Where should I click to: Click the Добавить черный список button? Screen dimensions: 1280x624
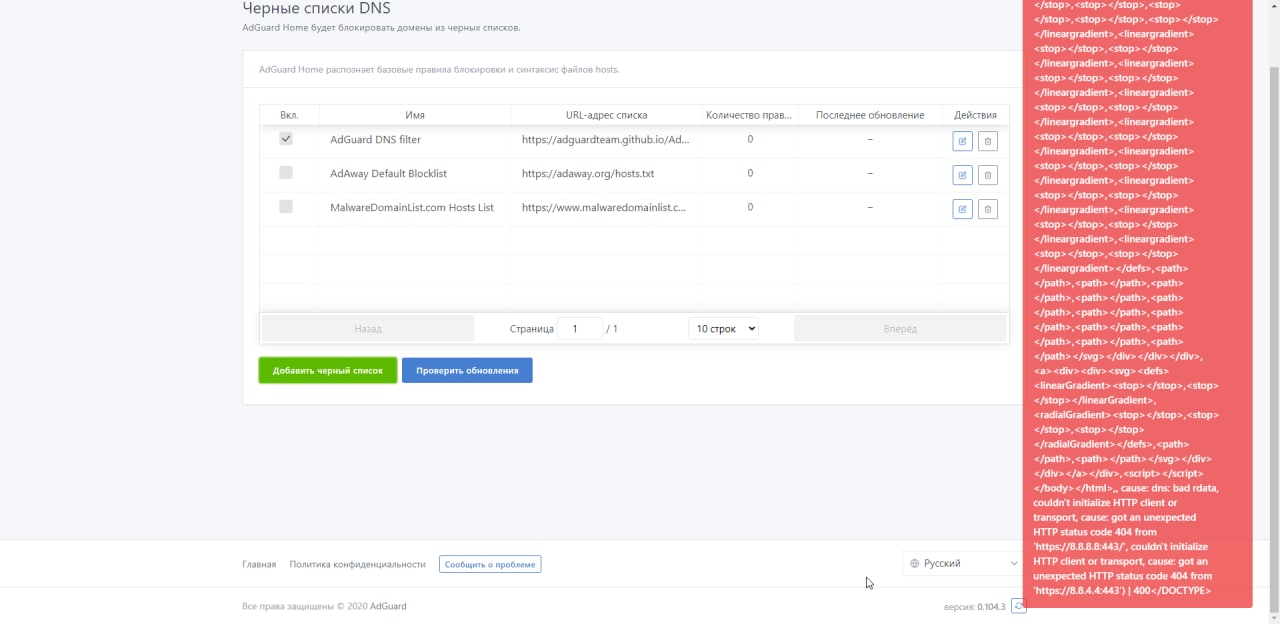tap(328, 370)
